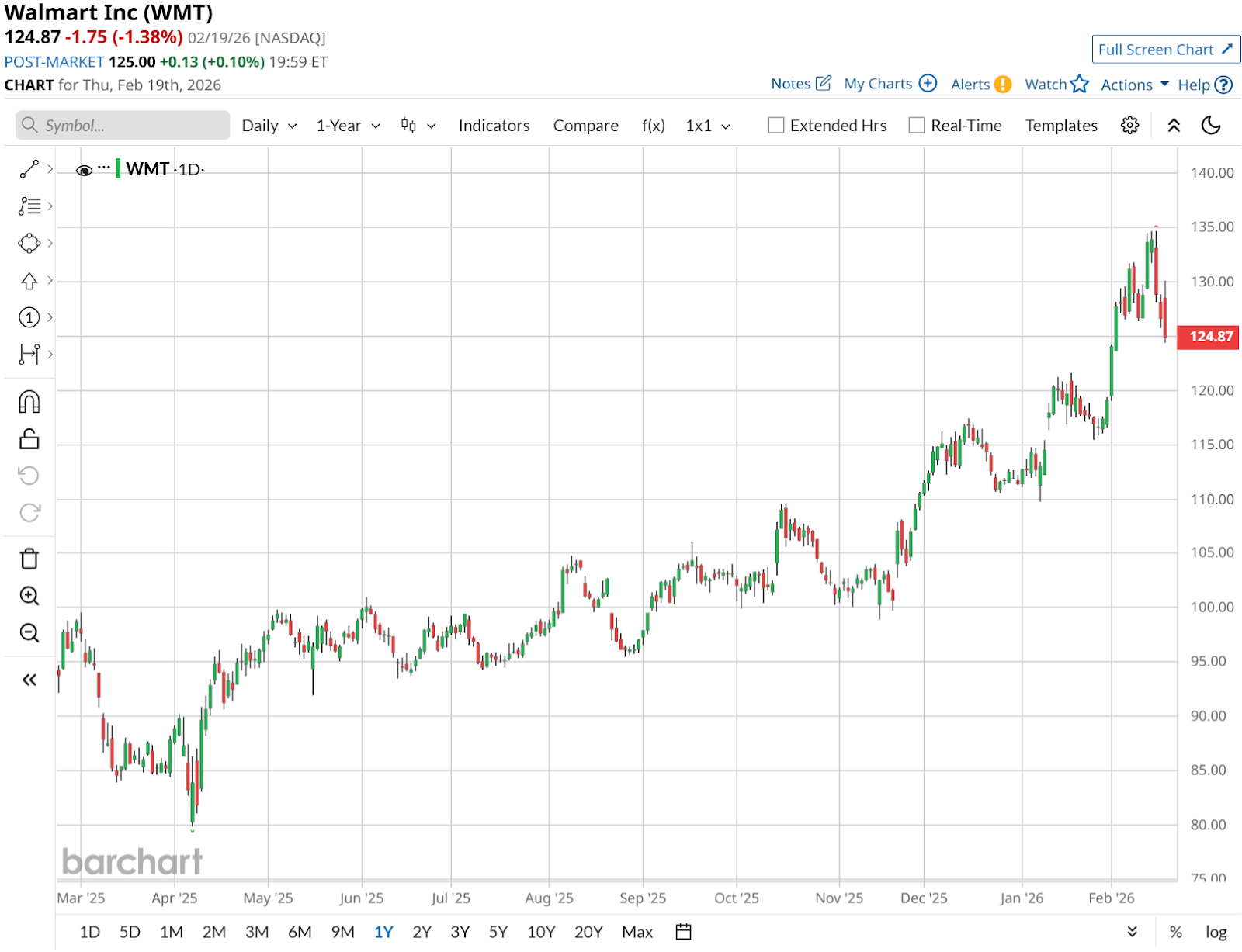Enable the Real-Time checkbox
This screenshot has height=952, width=1242.
(x=917, y=126)
